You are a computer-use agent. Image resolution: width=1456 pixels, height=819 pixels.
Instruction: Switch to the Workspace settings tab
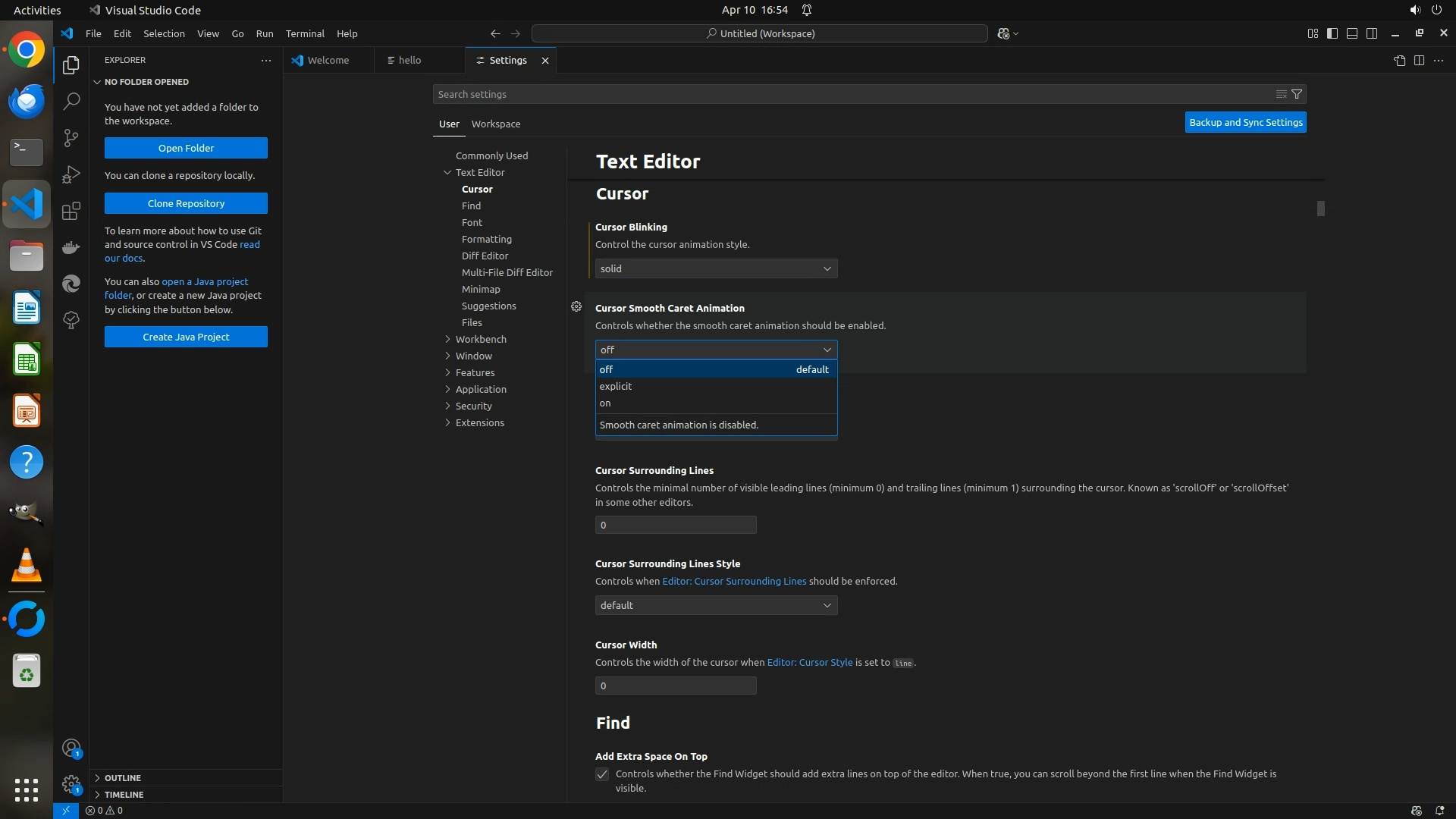tap(495, 124)
